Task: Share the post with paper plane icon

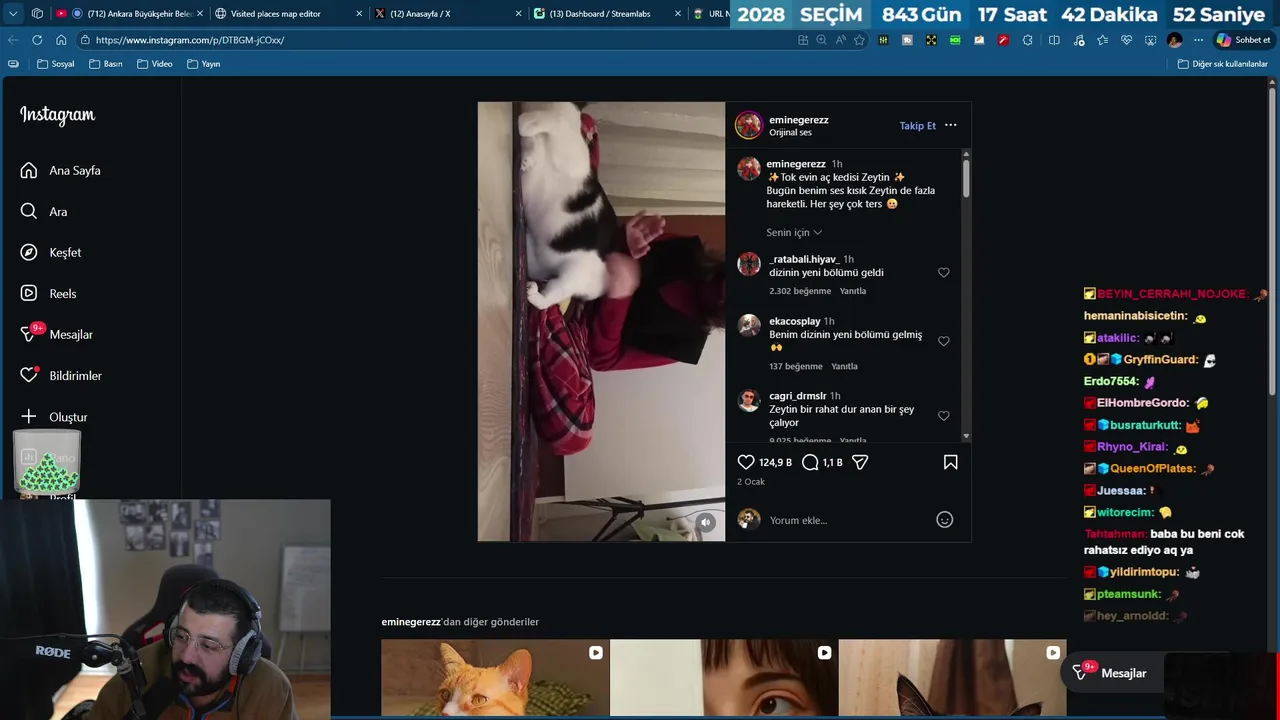Action: [x=860, y=462]
